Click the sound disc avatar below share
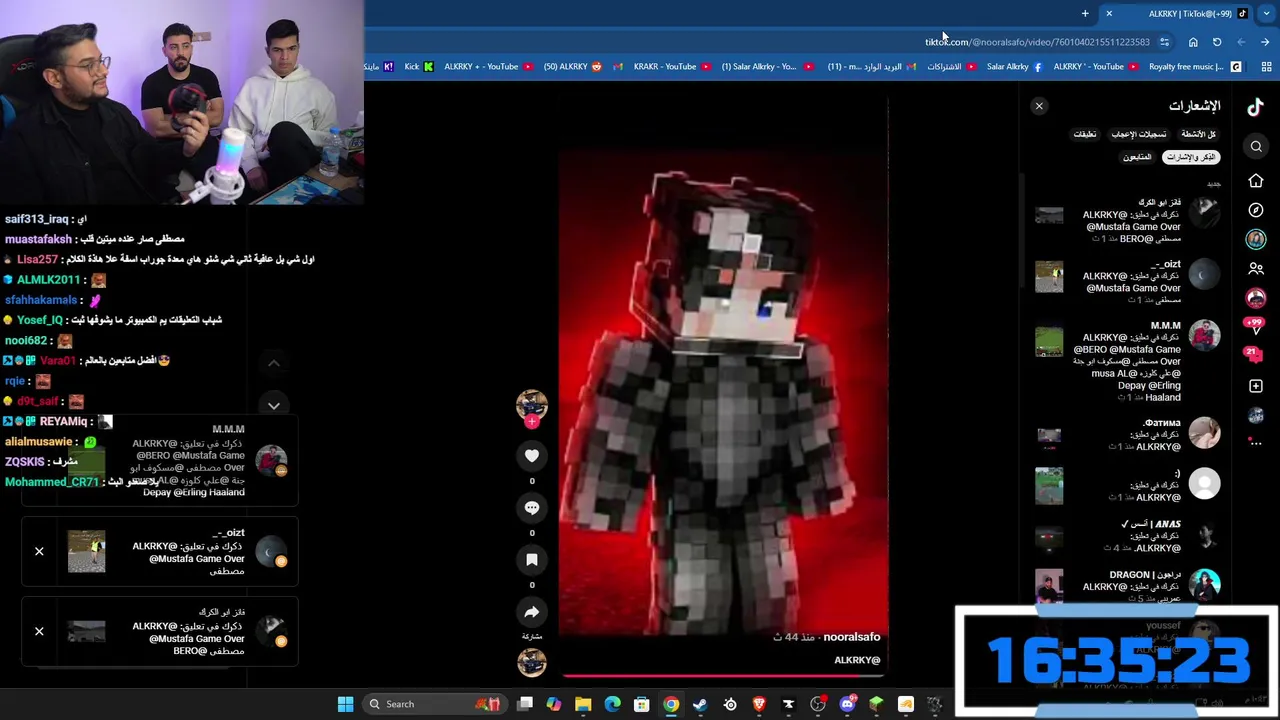 (x=532, y=662)
